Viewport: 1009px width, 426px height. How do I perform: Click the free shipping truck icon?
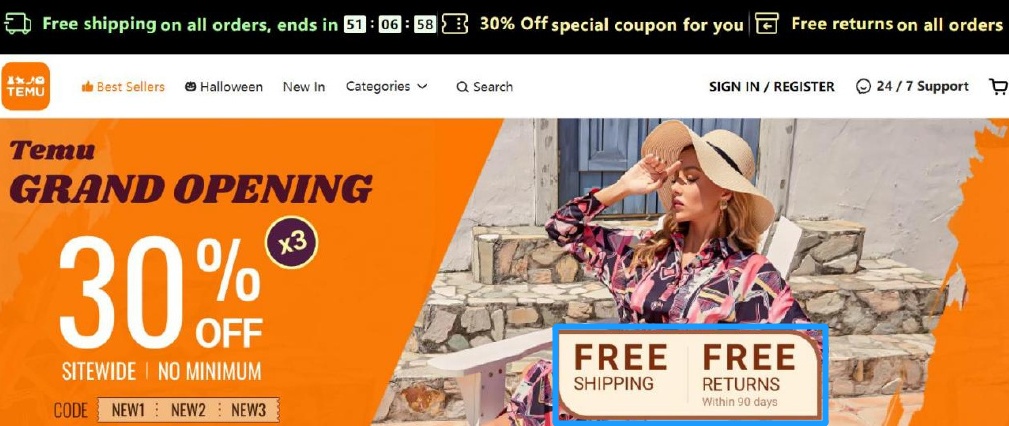[17, 24]
